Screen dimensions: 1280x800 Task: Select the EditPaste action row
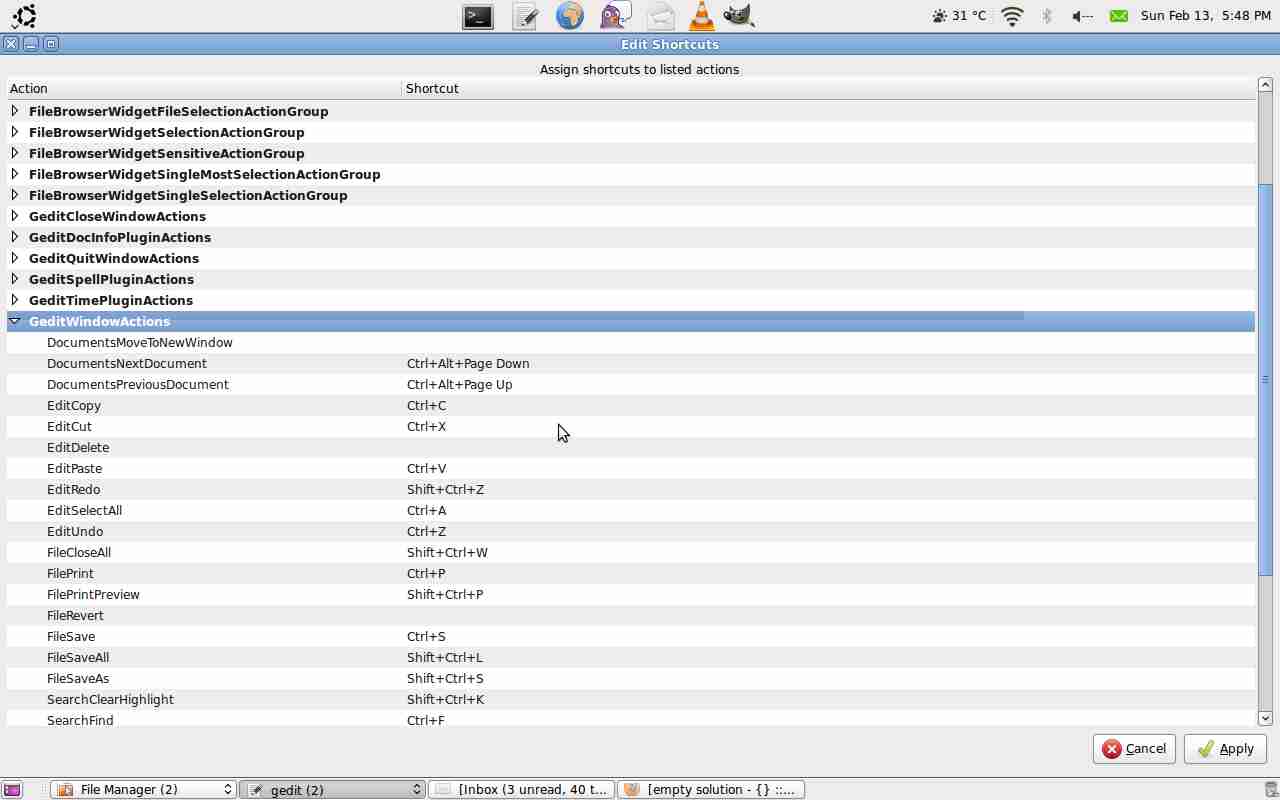[x=631, y=468]
